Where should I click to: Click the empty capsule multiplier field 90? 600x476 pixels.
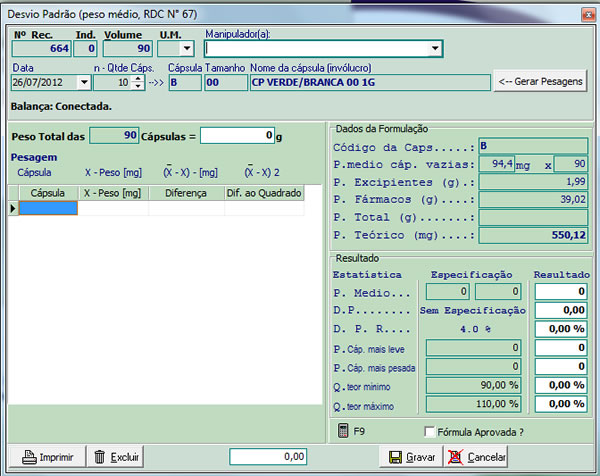tap(571, 164)
